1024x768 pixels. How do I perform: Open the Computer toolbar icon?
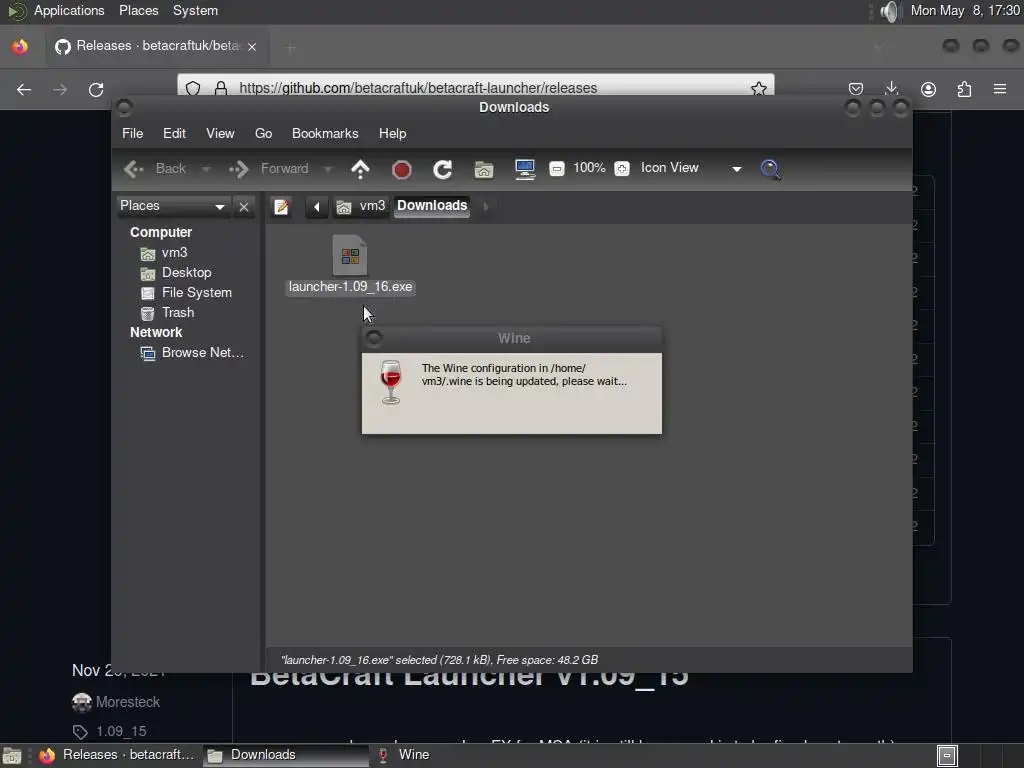524,169
